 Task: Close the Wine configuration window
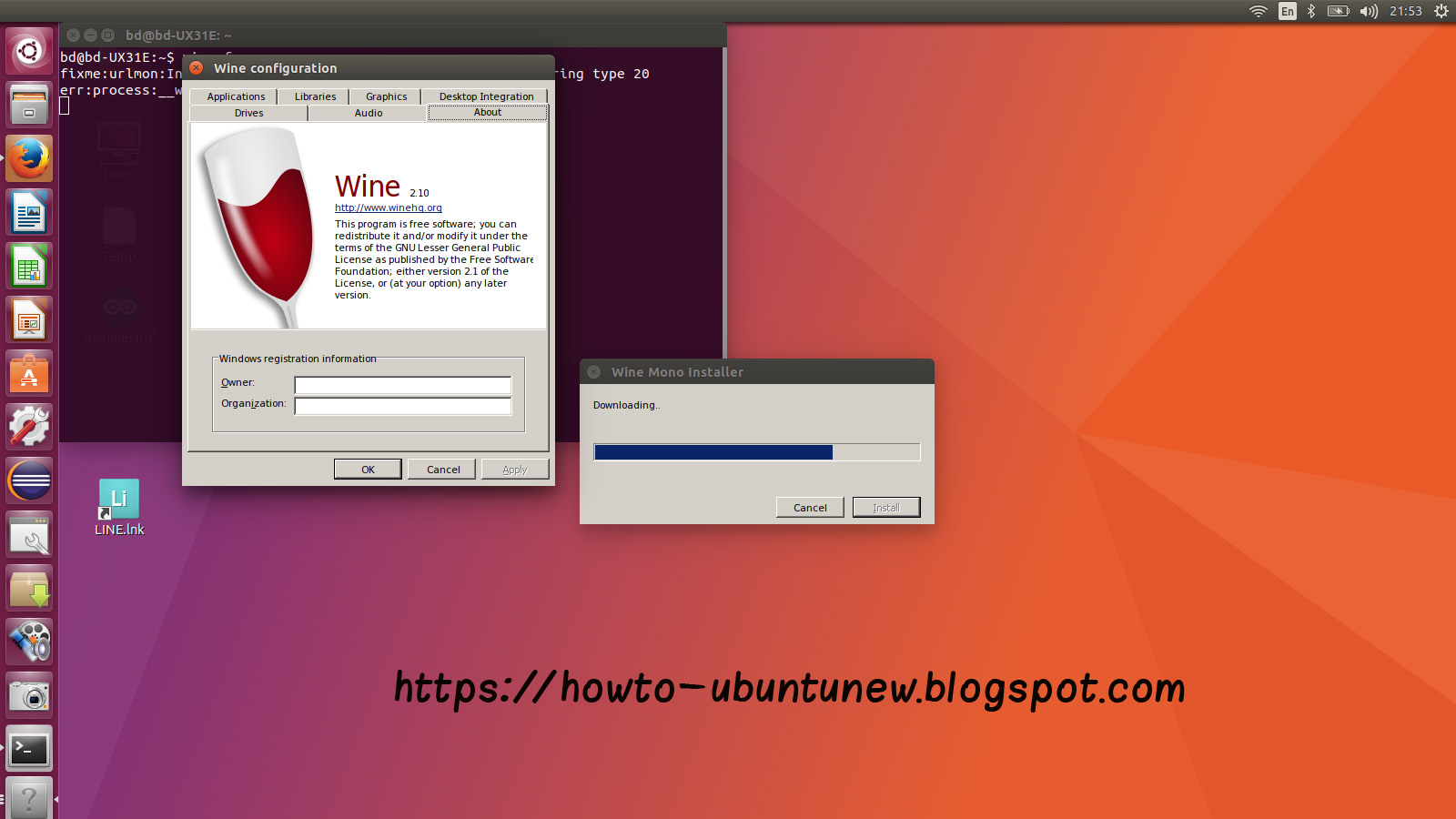(x=197, y=68)
